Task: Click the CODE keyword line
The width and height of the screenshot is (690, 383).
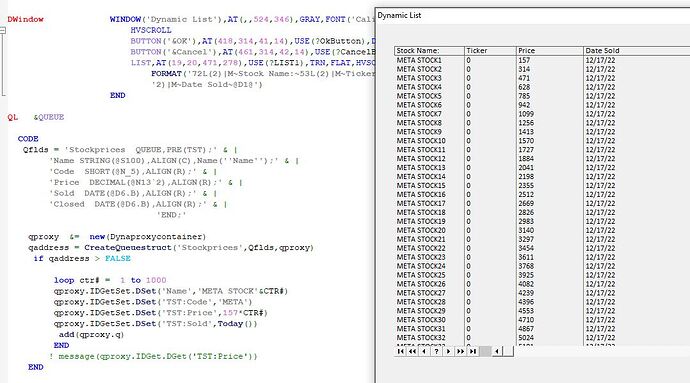Action: point(28,139)
